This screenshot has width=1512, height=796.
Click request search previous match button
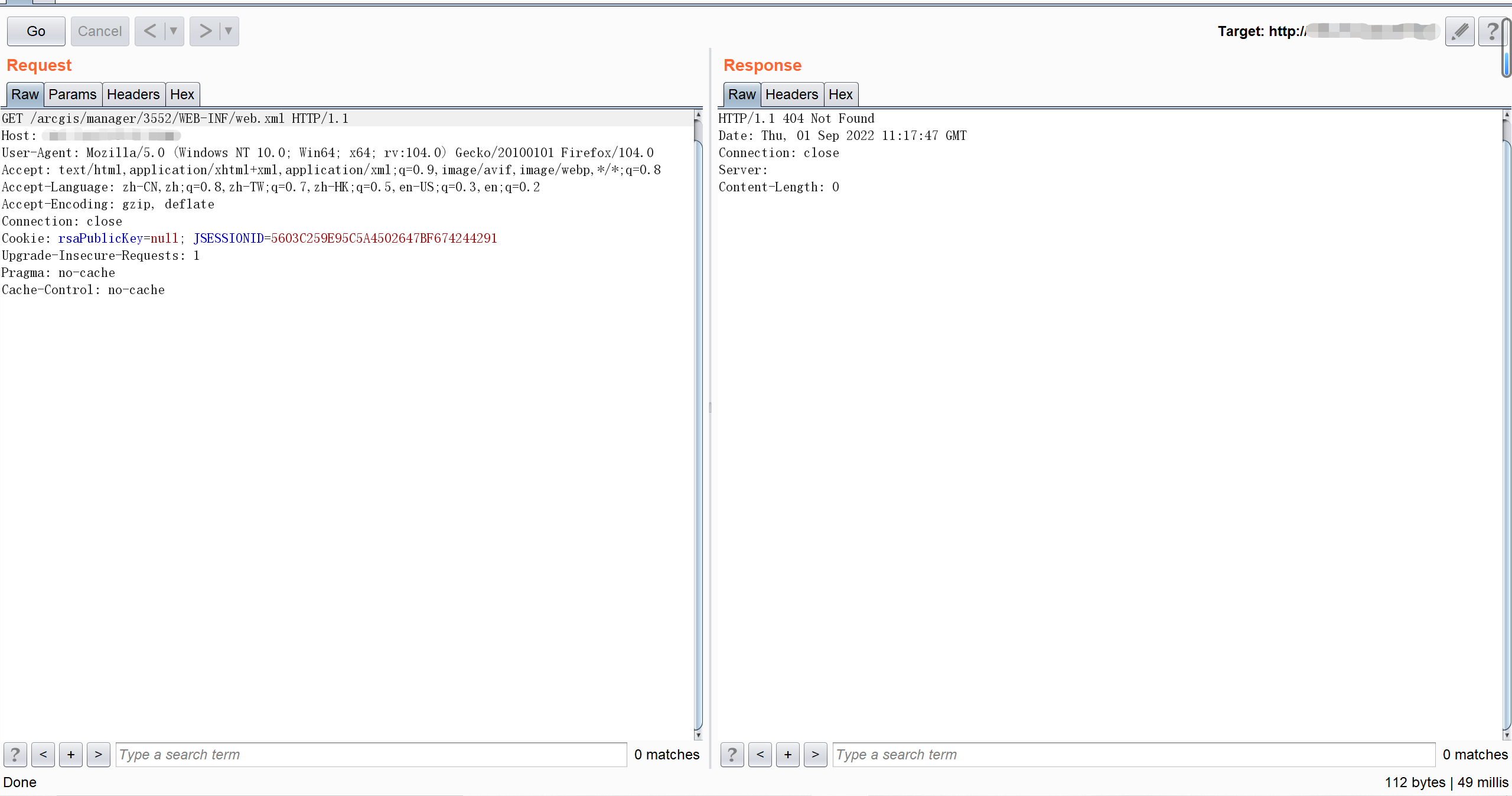tap(43, 755)
